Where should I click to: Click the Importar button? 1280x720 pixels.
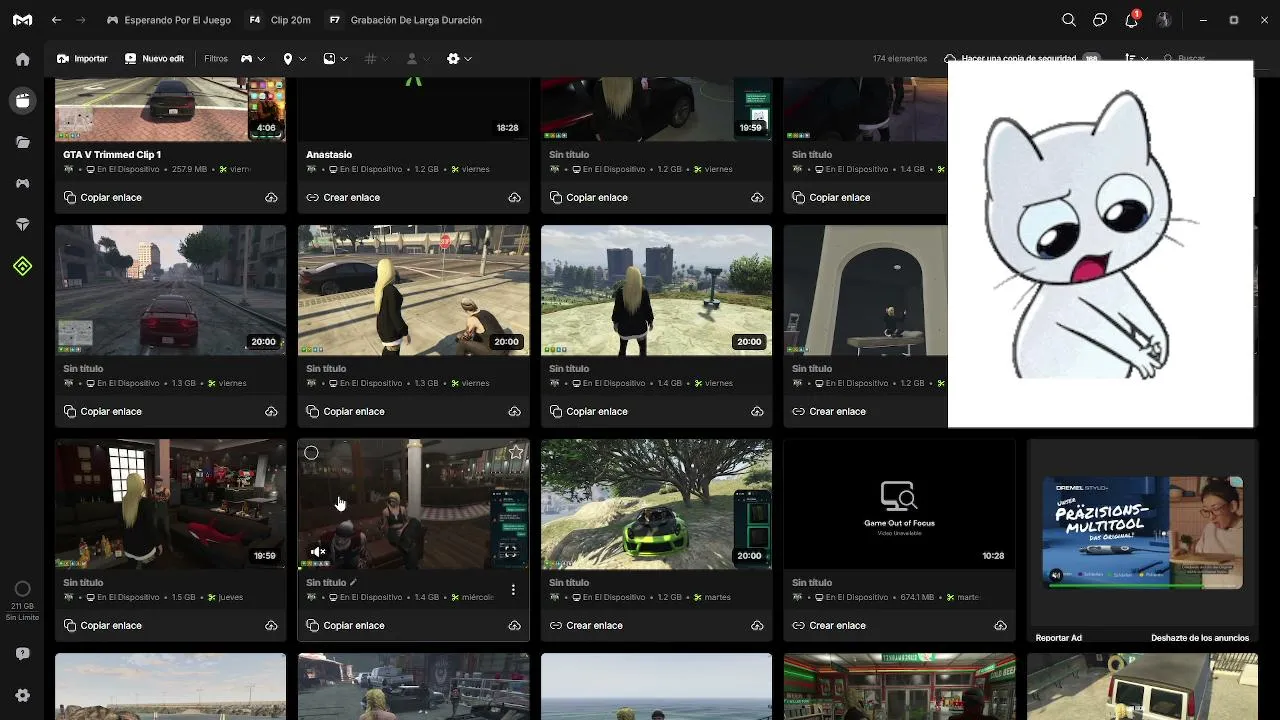[82, 59]
